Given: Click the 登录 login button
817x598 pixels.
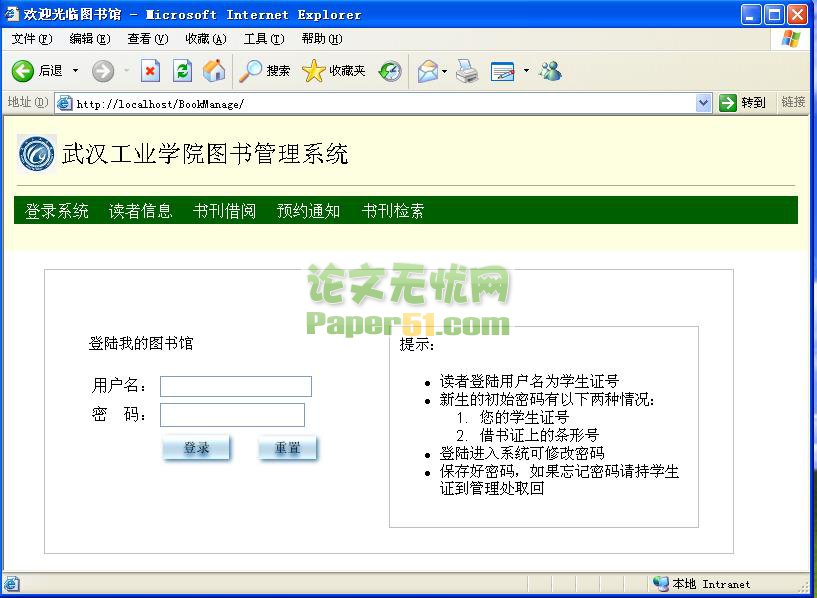Looking at the screenshot, I should [196, 448].
